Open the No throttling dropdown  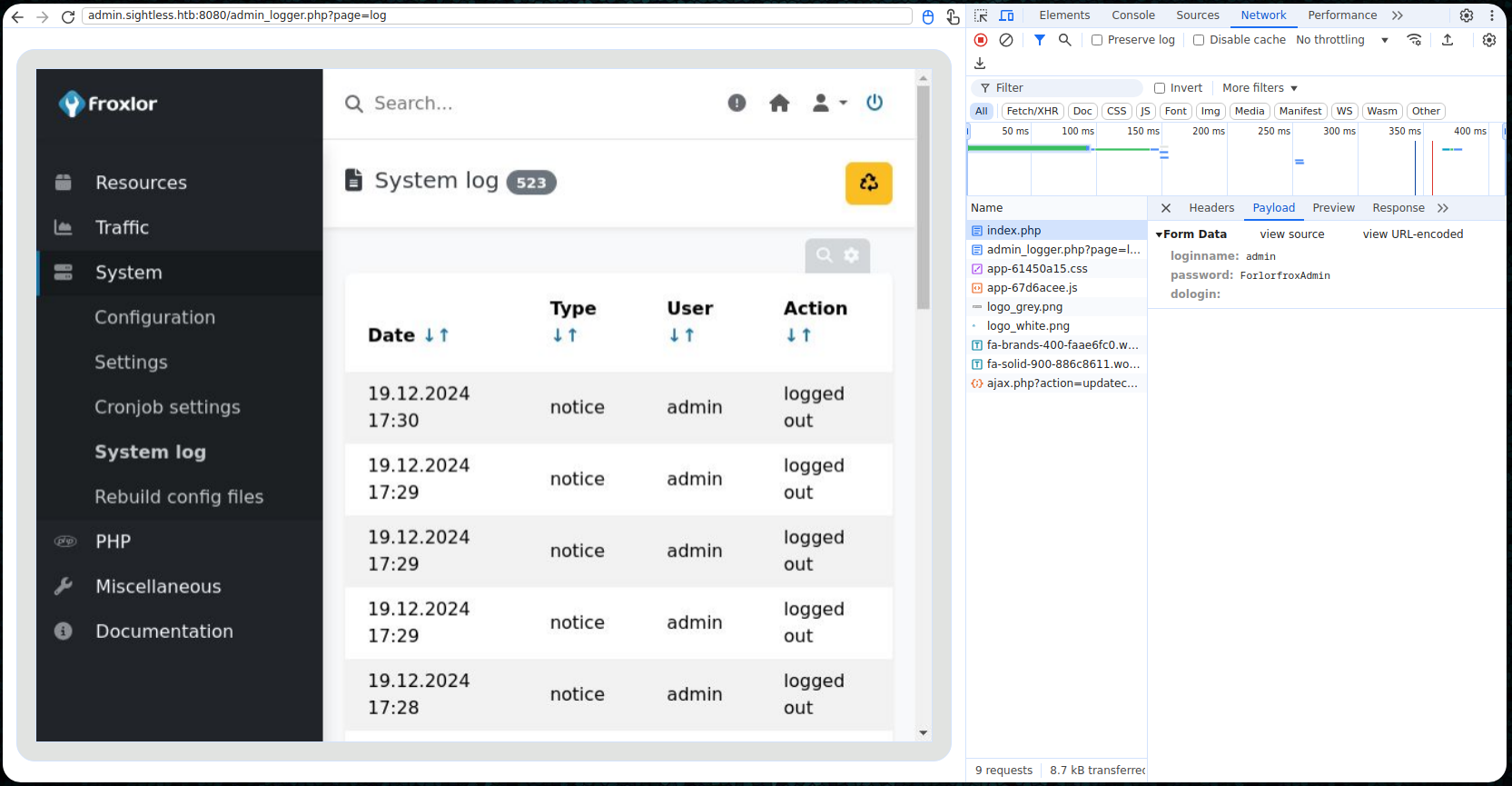click(x=1342, y=40)
